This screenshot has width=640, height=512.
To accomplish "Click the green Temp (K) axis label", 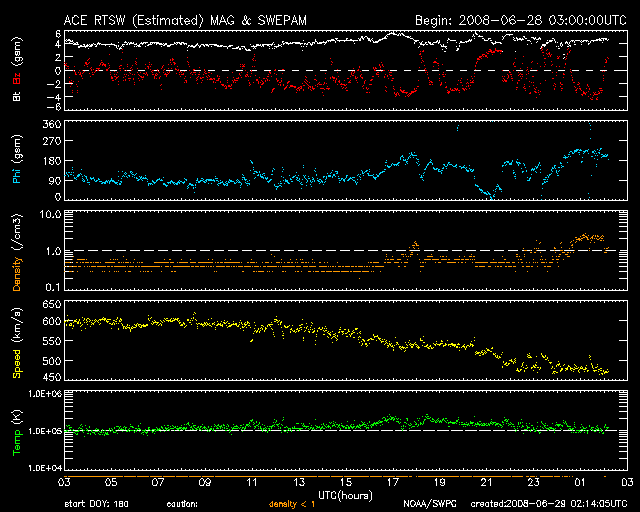I will (x=16, y=431).
